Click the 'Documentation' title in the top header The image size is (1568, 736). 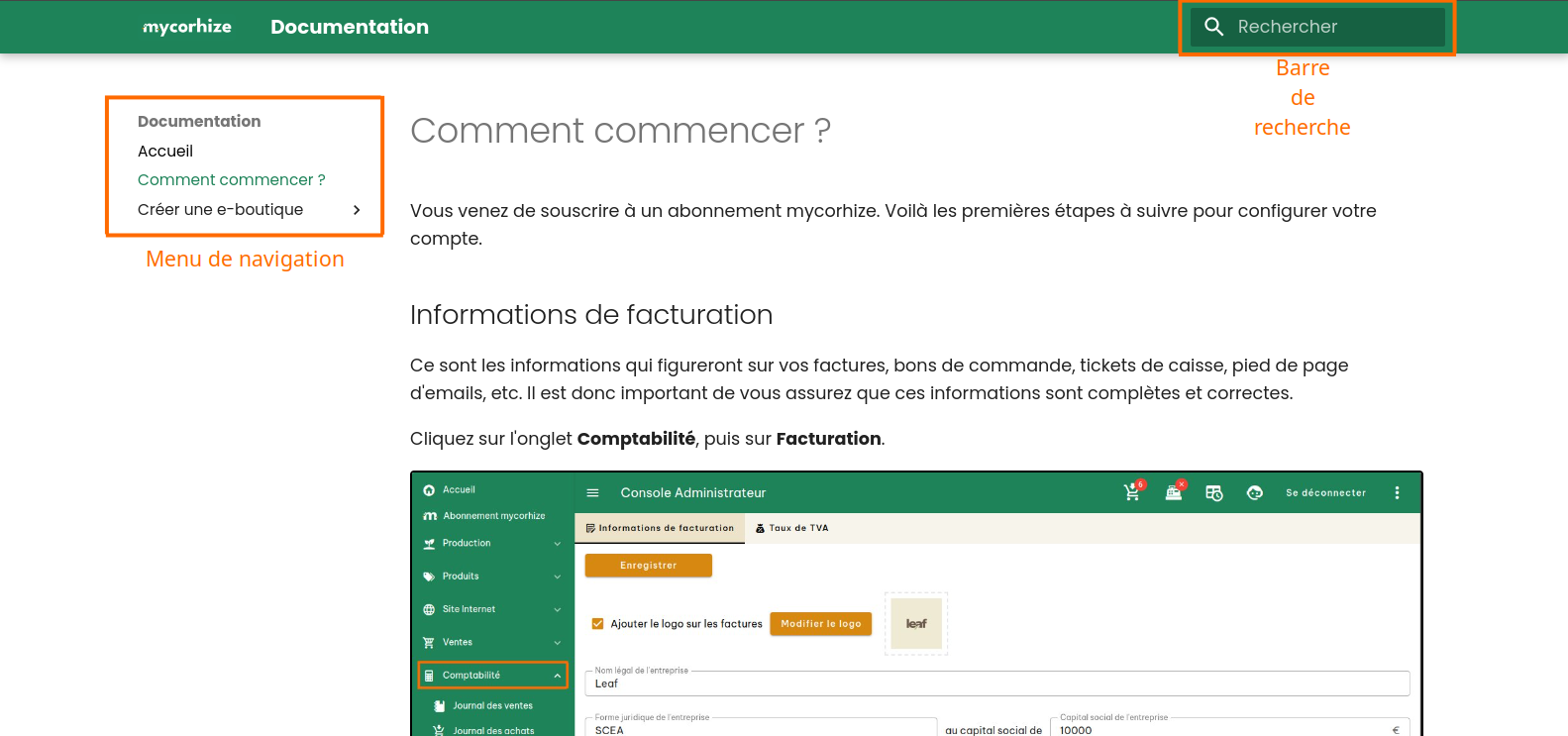(x=350, y=27)
